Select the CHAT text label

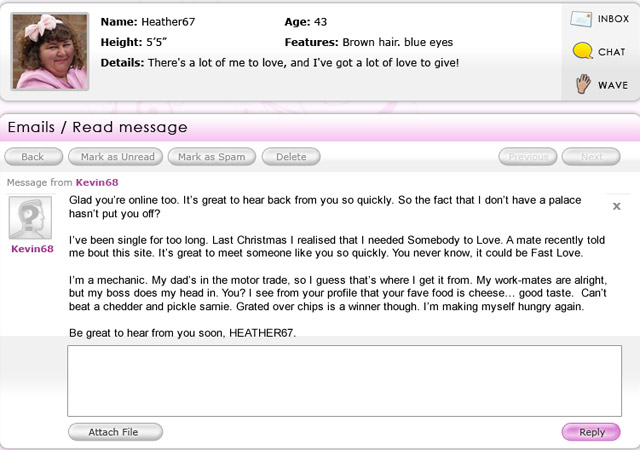click(x=612, y=52)
